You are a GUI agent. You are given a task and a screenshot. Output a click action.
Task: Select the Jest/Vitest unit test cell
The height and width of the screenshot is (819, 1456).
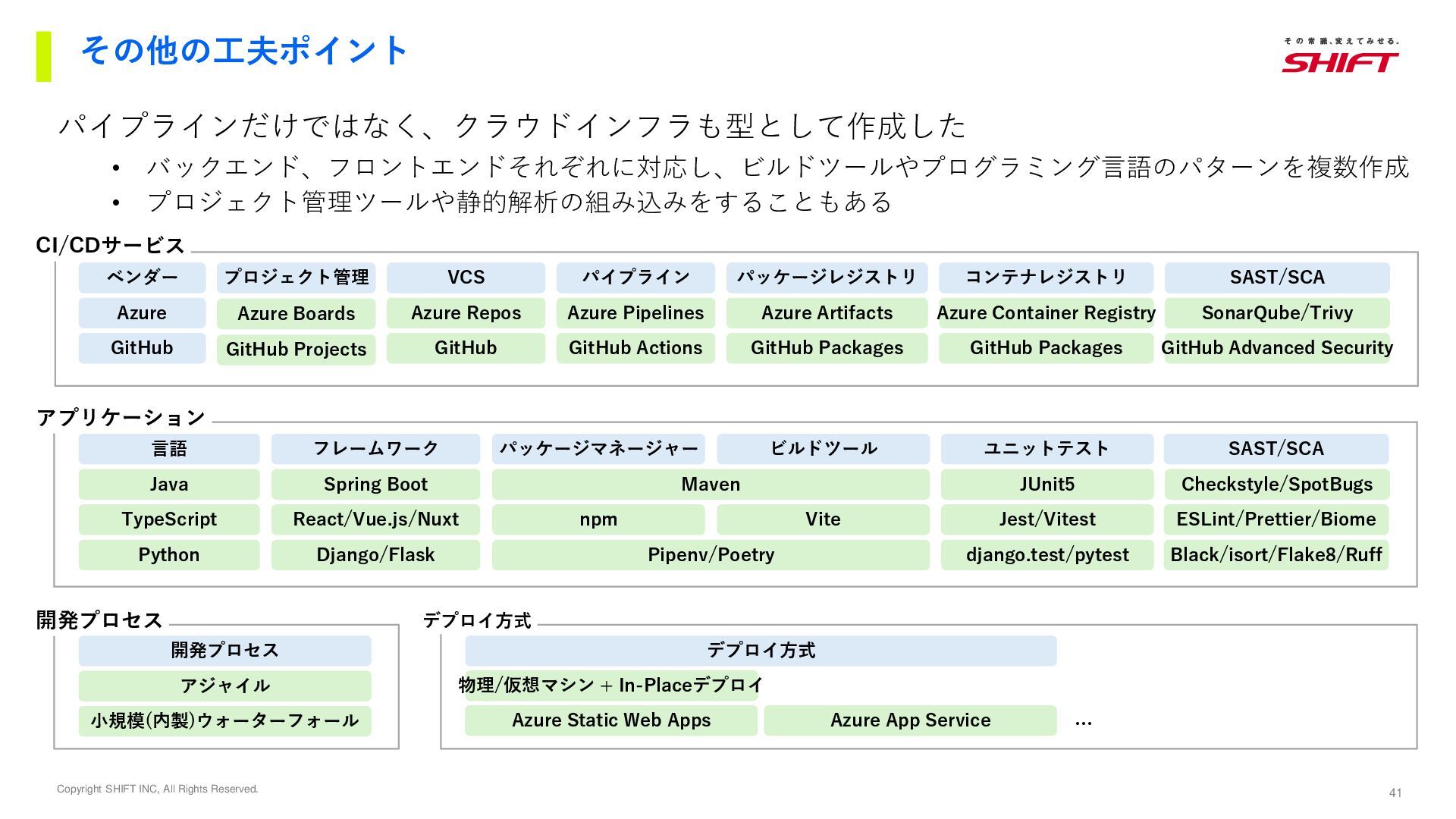(1046, 519)
